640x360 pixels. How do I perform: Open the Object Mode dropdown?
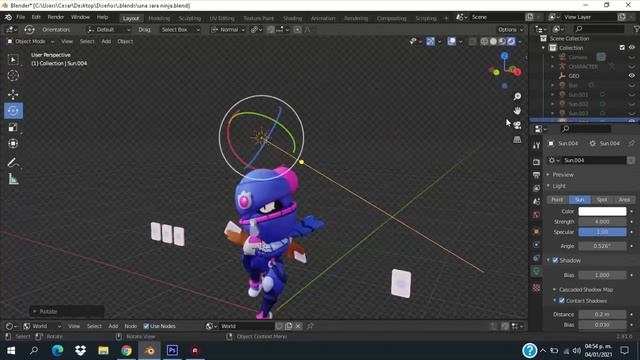coord(31,41)
